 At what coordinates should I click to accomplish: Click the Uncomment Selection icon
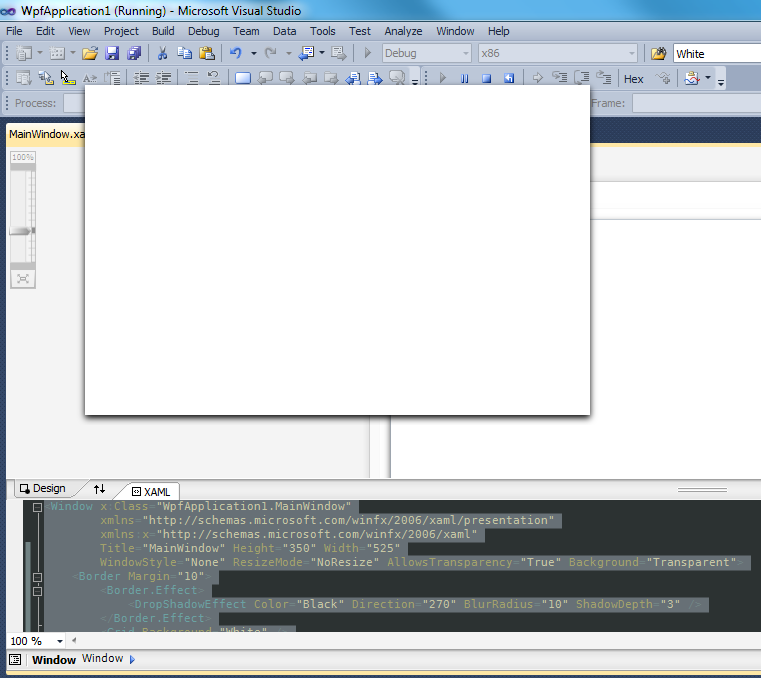[x=214, y=78]
